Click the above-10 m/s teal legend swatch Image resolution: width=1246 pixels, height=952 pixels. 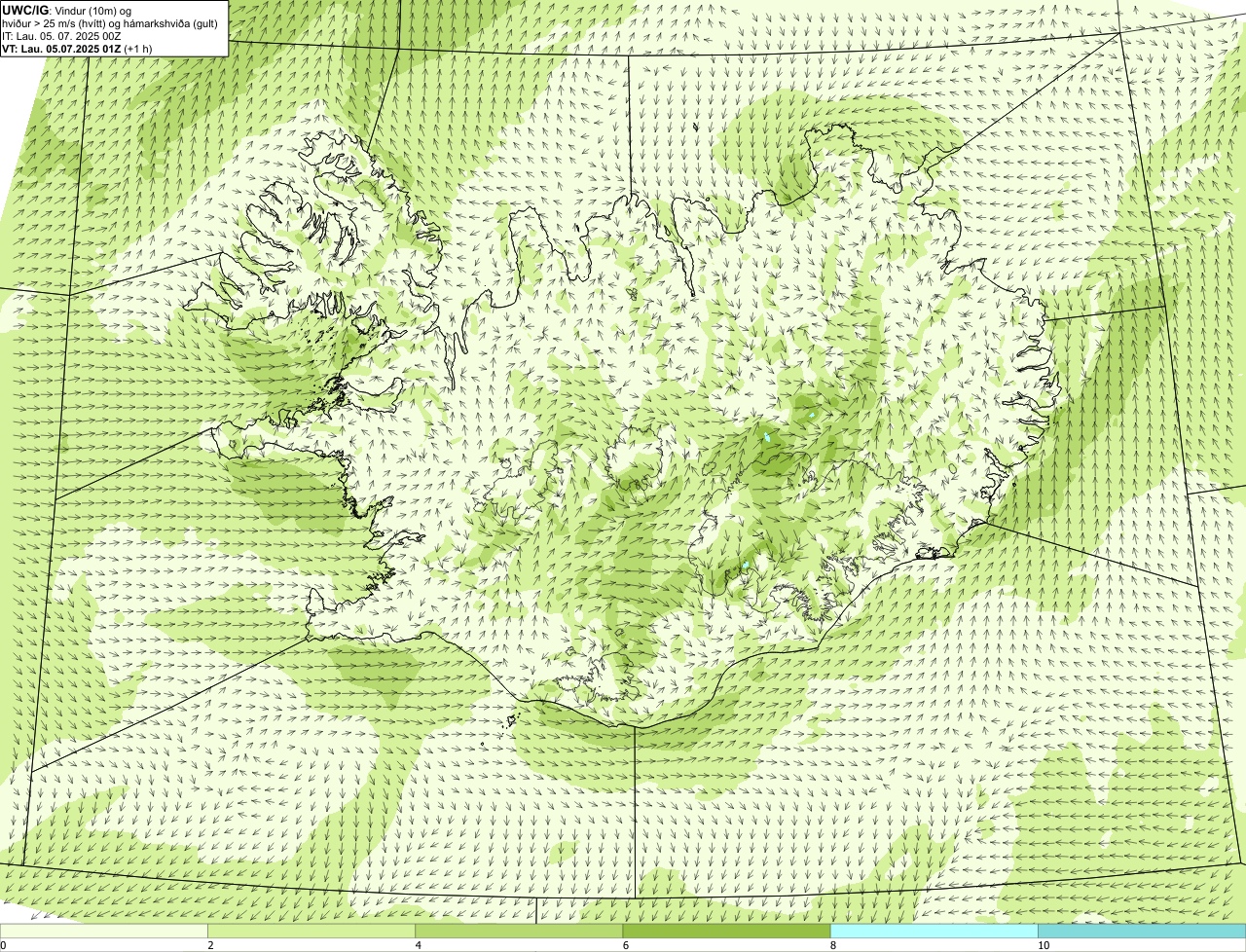1142,931
